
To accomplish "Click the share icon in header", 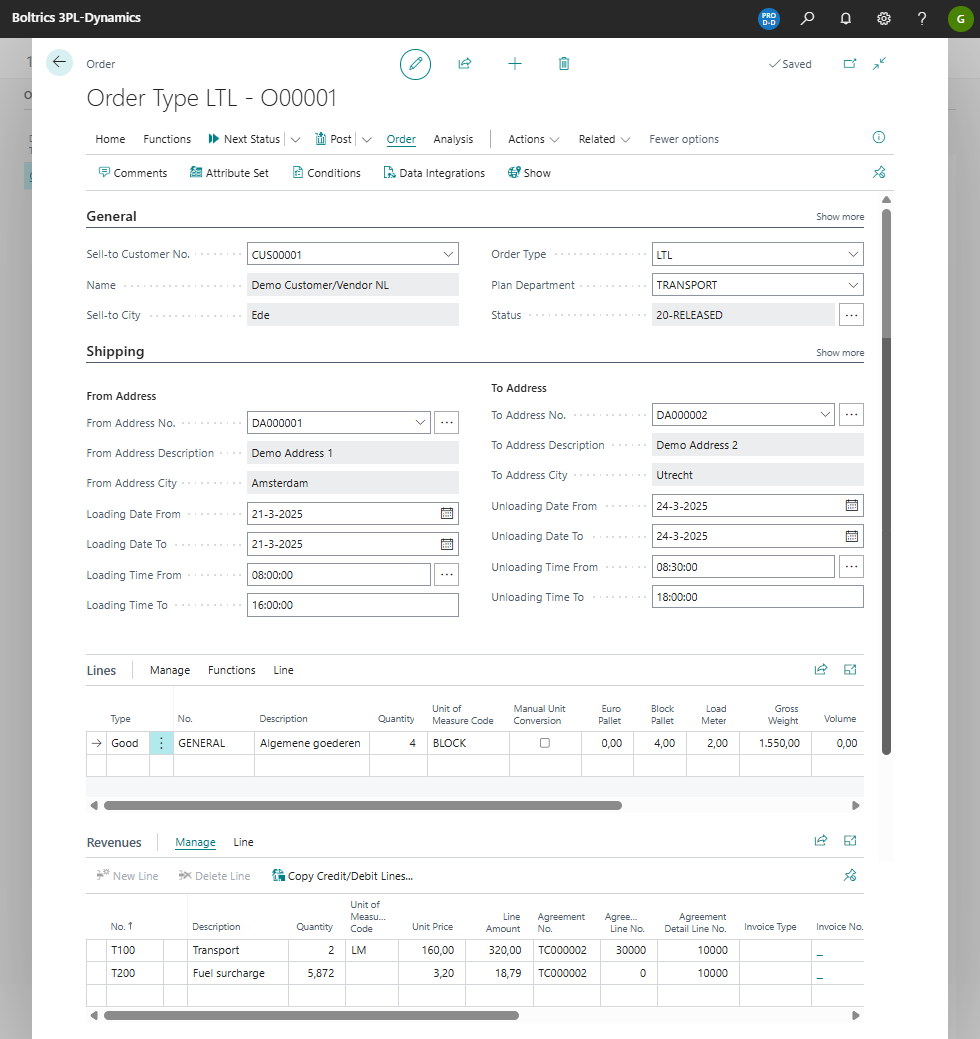I will click(465, 64).
